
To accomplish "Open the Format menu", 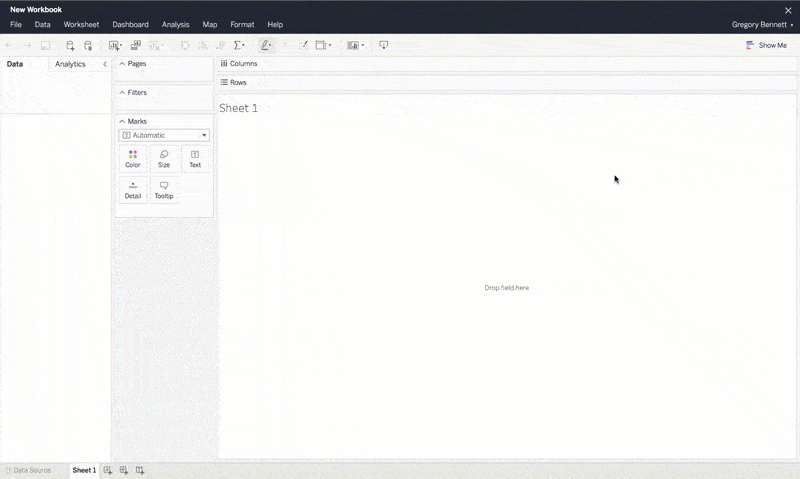I will click(x=242, y=24).
